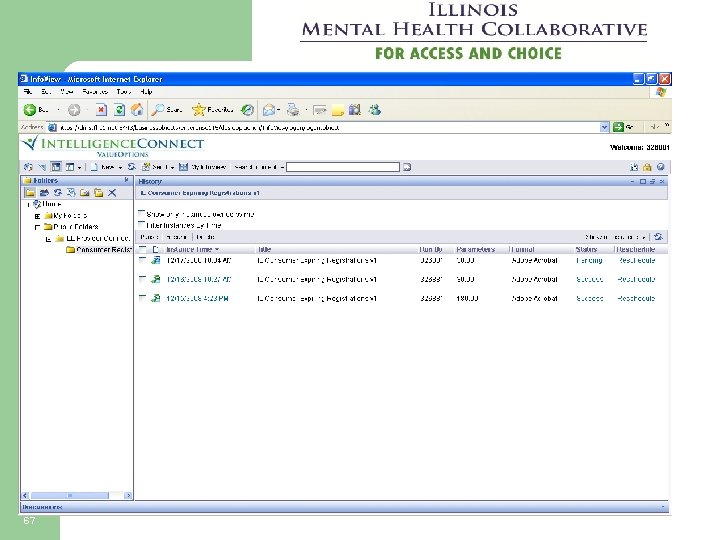Expand the My Folders tree node
Viewport: 720px width, 540px height.
coord(38,216)
